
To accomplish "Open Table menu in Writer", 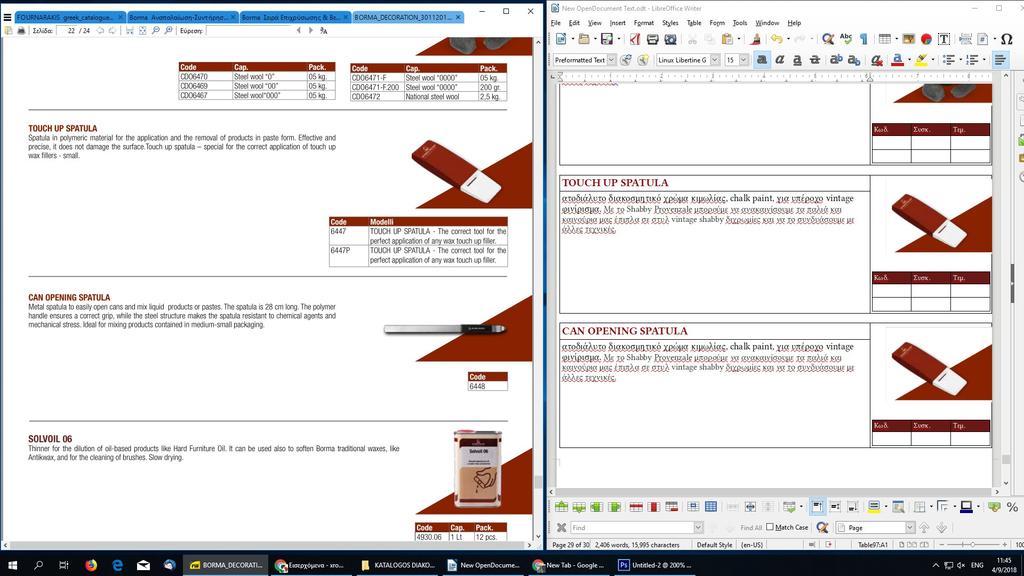I will (x=694, y=23).
